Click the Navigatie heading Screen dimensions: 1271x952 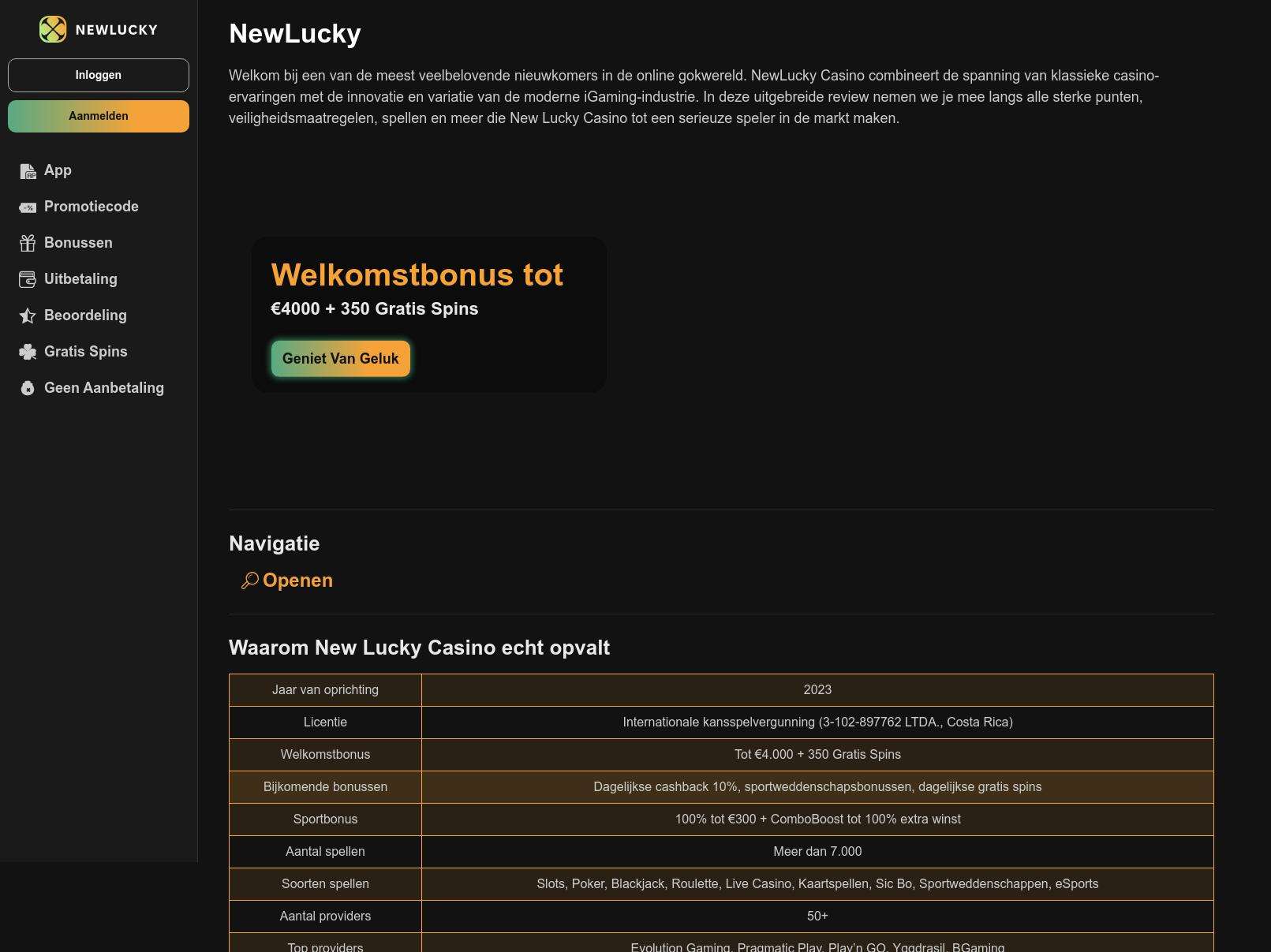point(275,543)
